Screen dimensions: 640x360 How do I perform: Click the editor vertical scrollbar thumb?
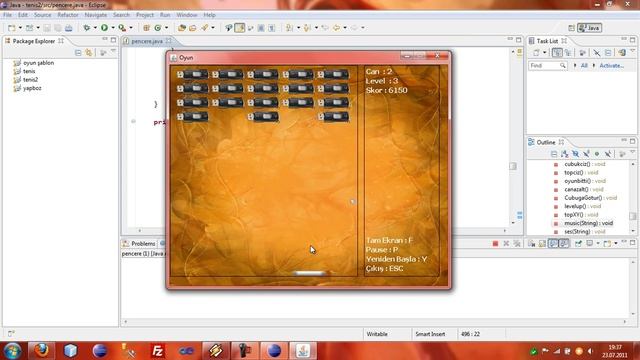click(513, 166)
